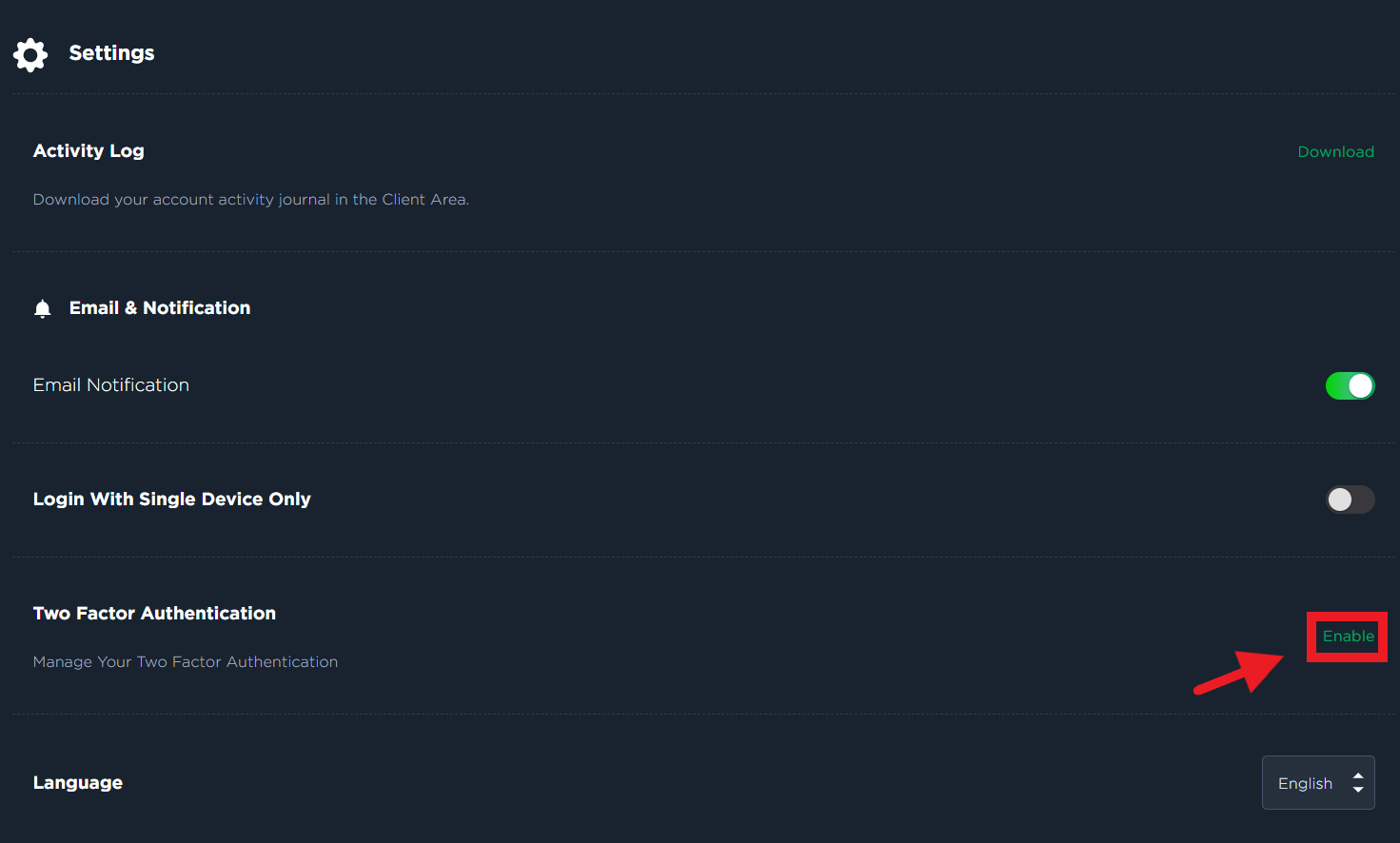Click the Login With Single Device Only label
Image resolution: width=1400 pixels, height=843 pixels.
172,499
